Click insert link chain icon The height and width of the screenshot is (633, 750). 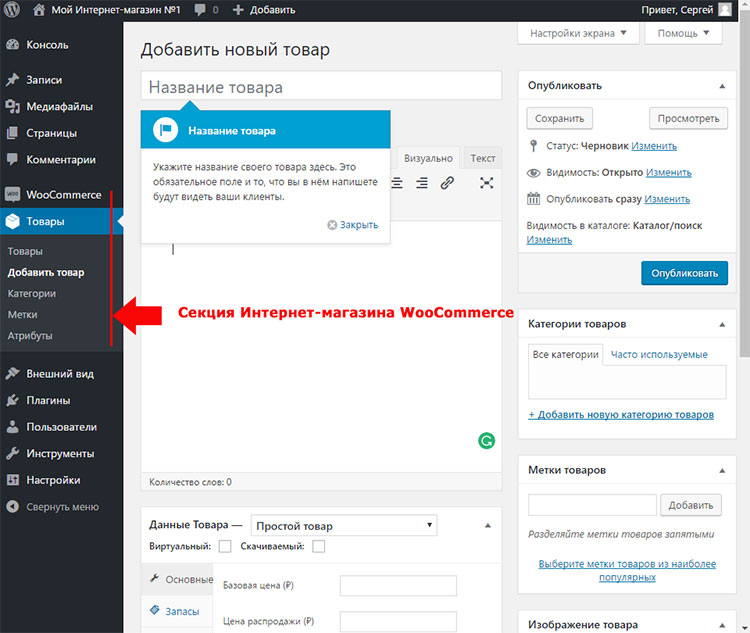pyautogui.click(x=447, y=183)
